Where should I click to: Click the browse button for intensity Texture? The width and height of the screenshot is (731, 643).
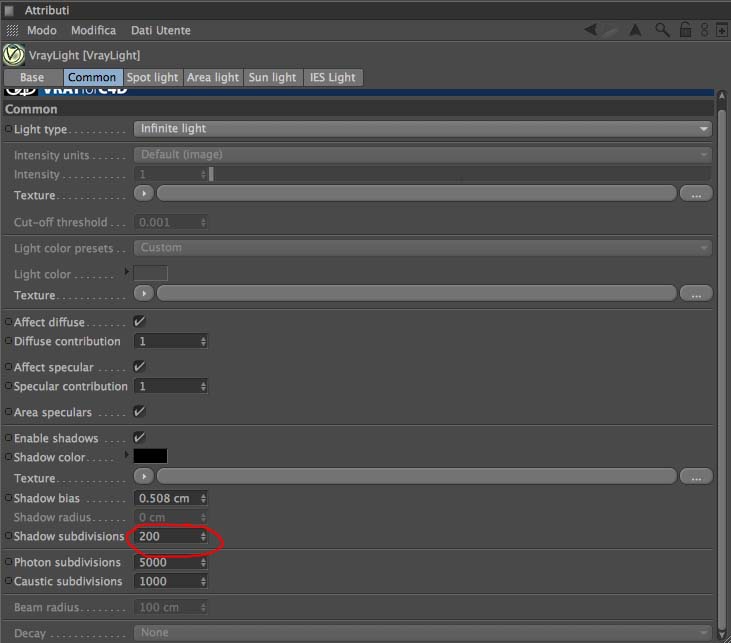[696, 193]
